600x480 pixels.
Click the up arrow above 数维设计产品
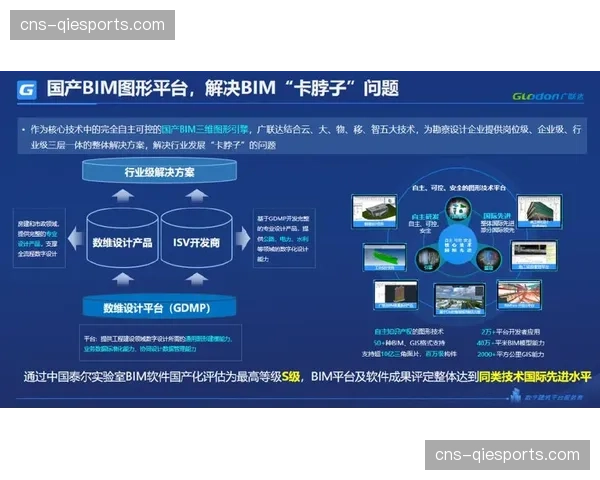tap(123, 196)
